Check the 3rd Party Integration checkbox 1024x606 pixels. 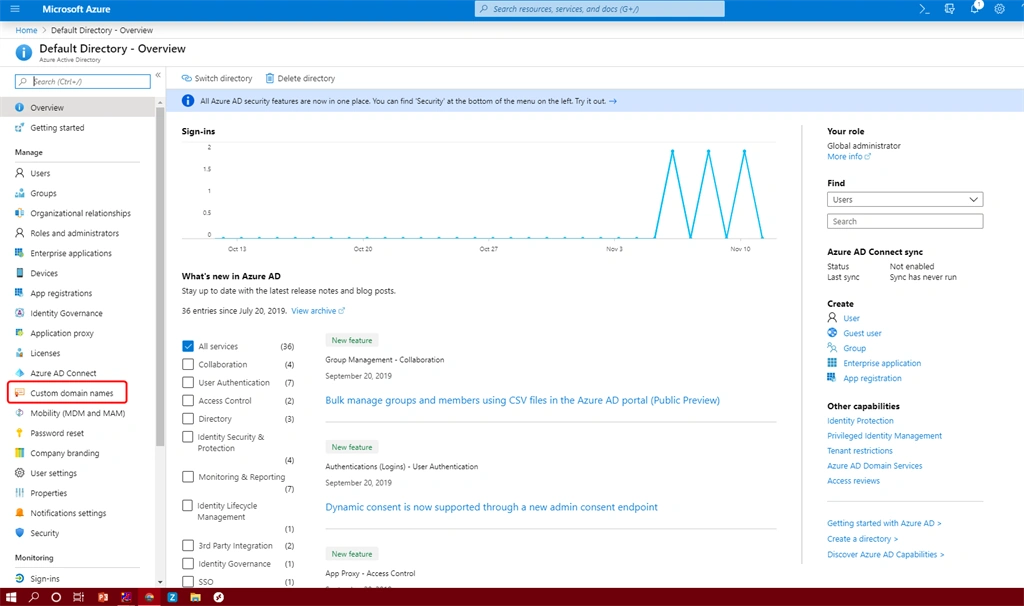click(188, 545)
